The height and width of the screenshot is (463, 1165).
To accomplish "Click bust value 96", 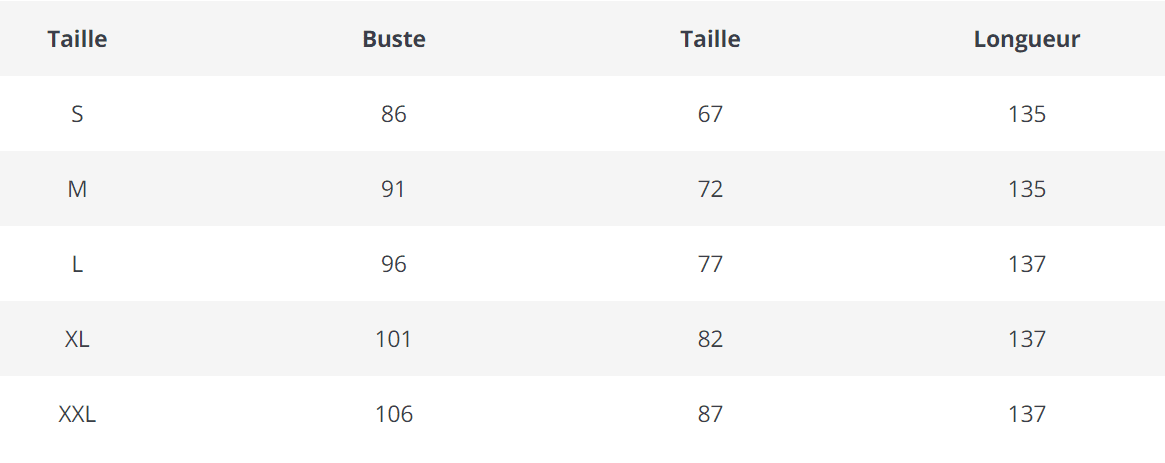I will click(x=394, y=264).
